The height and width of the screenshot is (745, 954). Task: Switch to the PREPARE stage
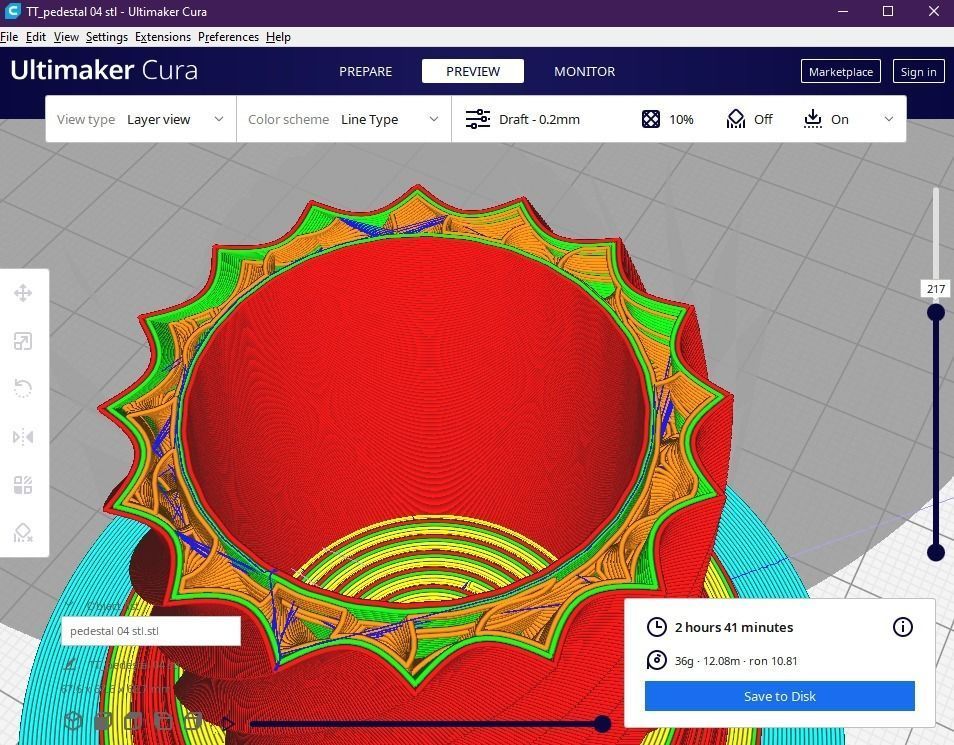coord(366,71)
